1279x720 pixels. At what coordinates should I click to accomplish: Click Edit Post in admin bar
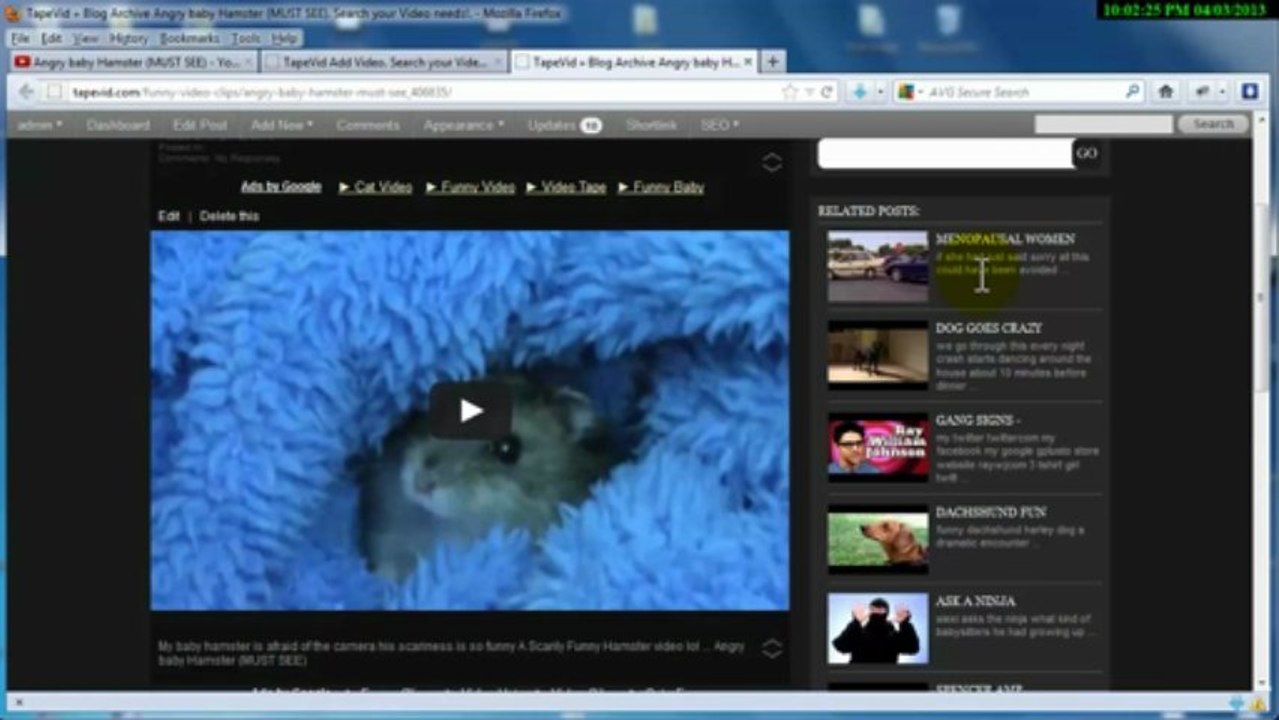(x=200, y=125)
